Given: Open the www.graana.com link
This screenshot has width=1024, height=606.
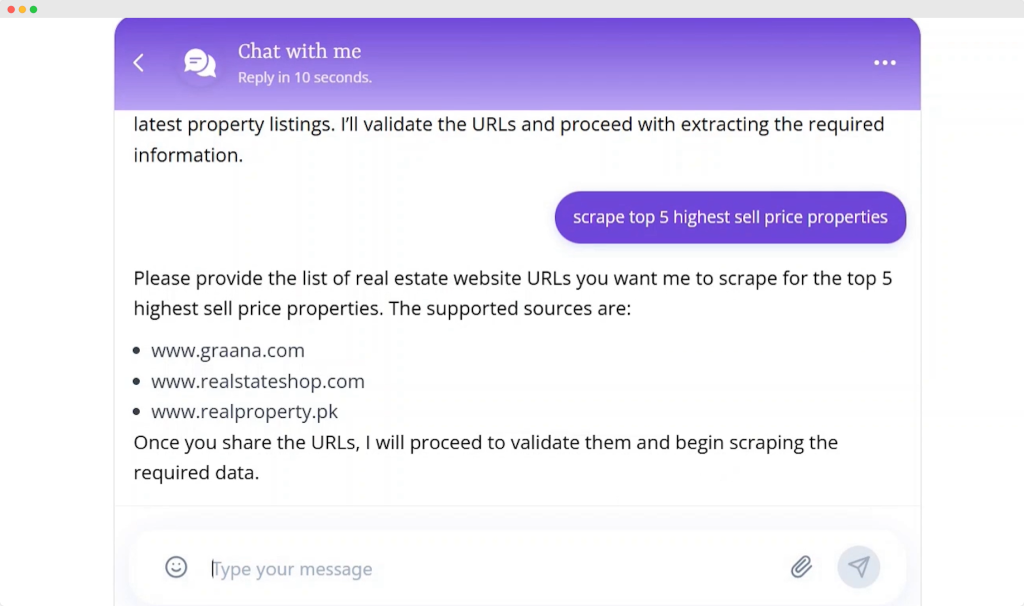Looking at the screenshot, I should click(x=228, y=351).
